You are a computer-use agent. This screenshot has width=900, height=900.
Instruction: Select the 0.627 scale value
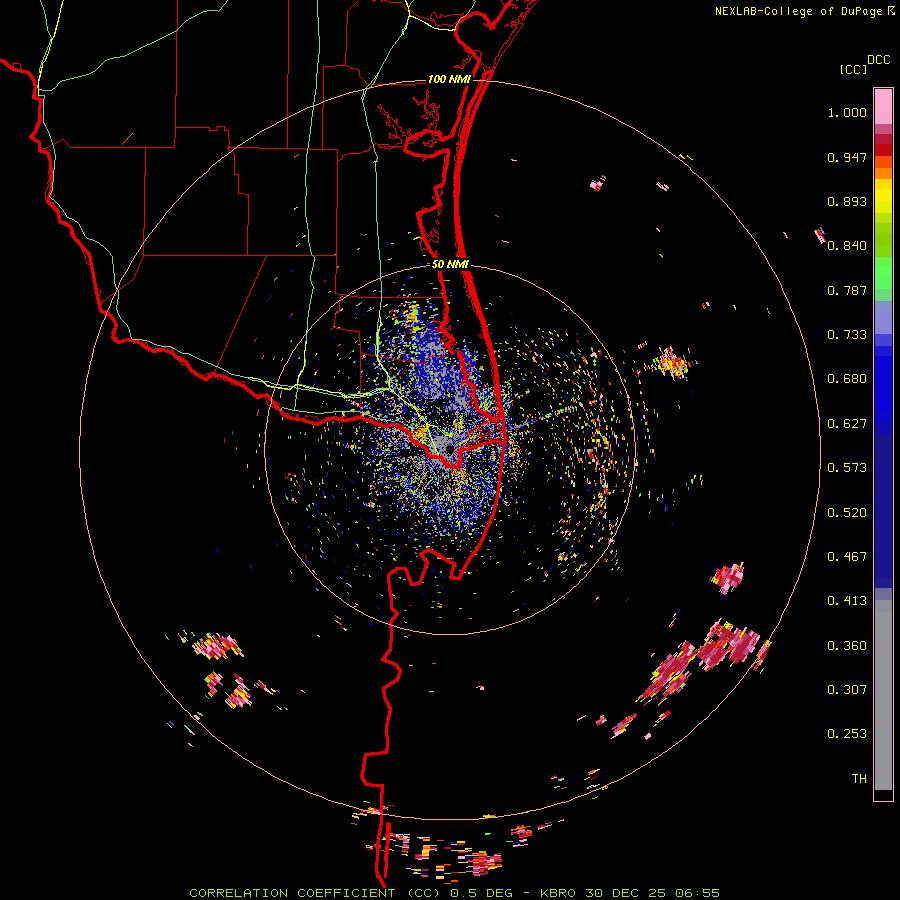pyautogui.click(x=847, y=424)
